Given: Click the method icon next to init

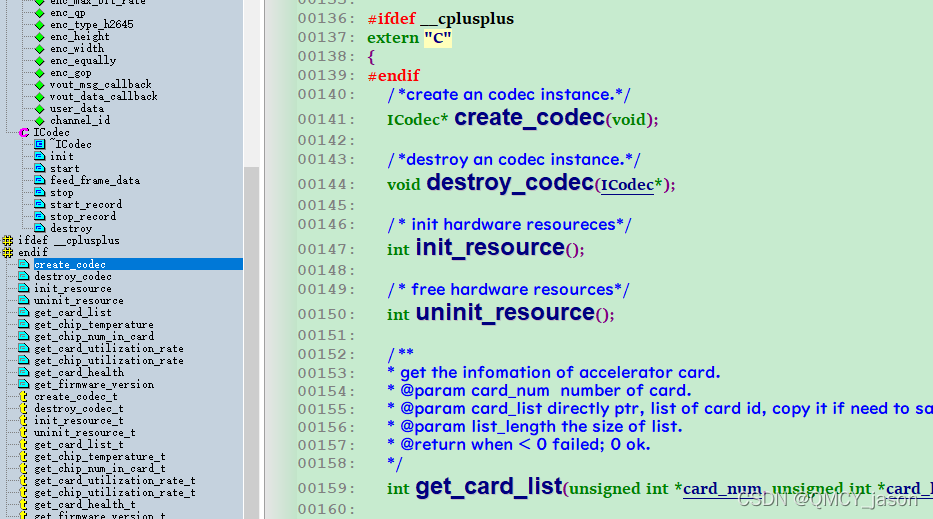Looking at the screenshot, I should tap(40, 157).
